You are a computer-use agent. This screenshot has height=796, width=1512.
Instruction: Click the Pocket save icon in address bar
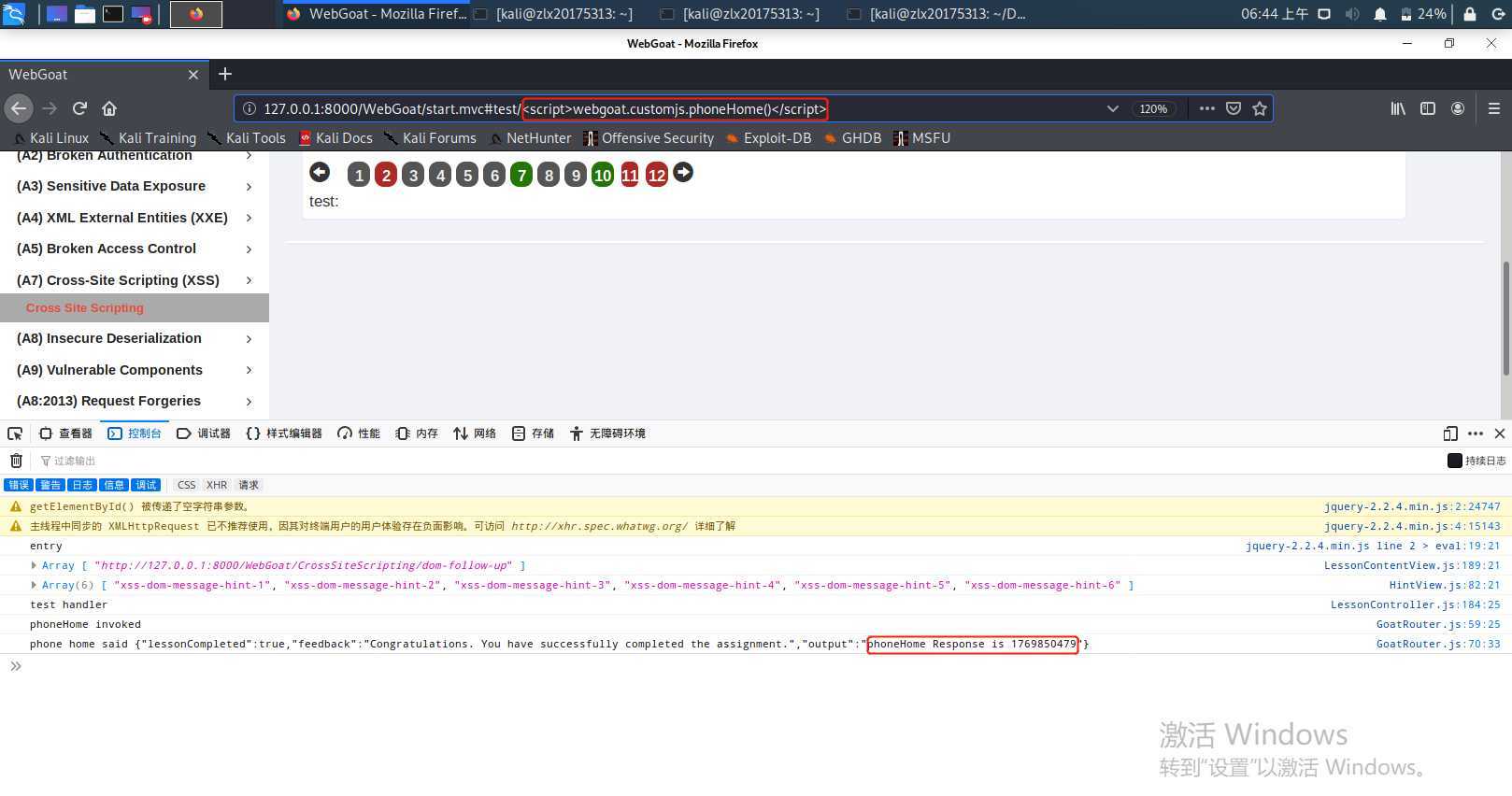(1234, 108)
